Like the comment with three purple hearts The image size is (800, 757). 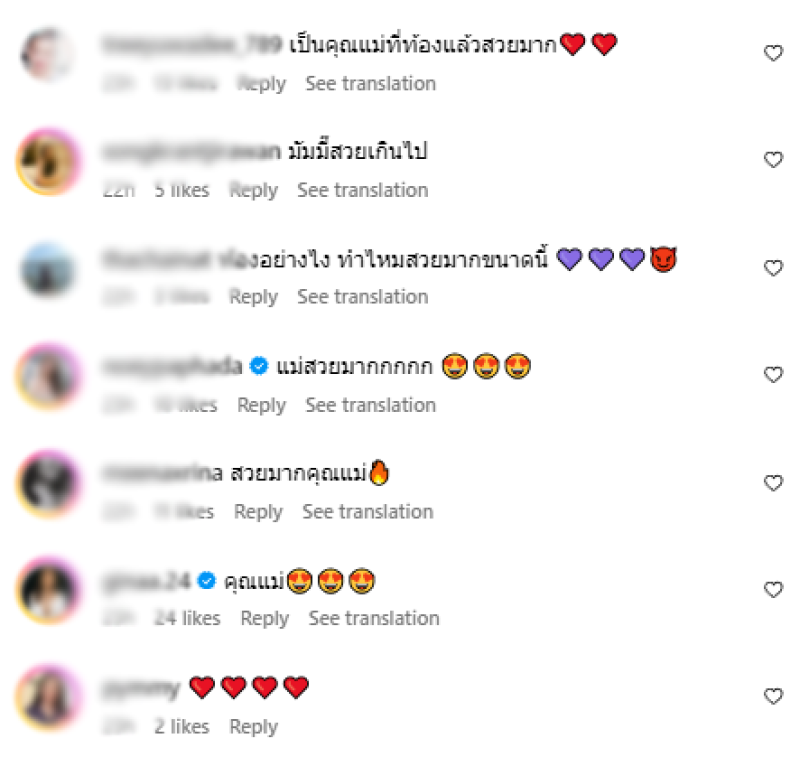(773, 268)
